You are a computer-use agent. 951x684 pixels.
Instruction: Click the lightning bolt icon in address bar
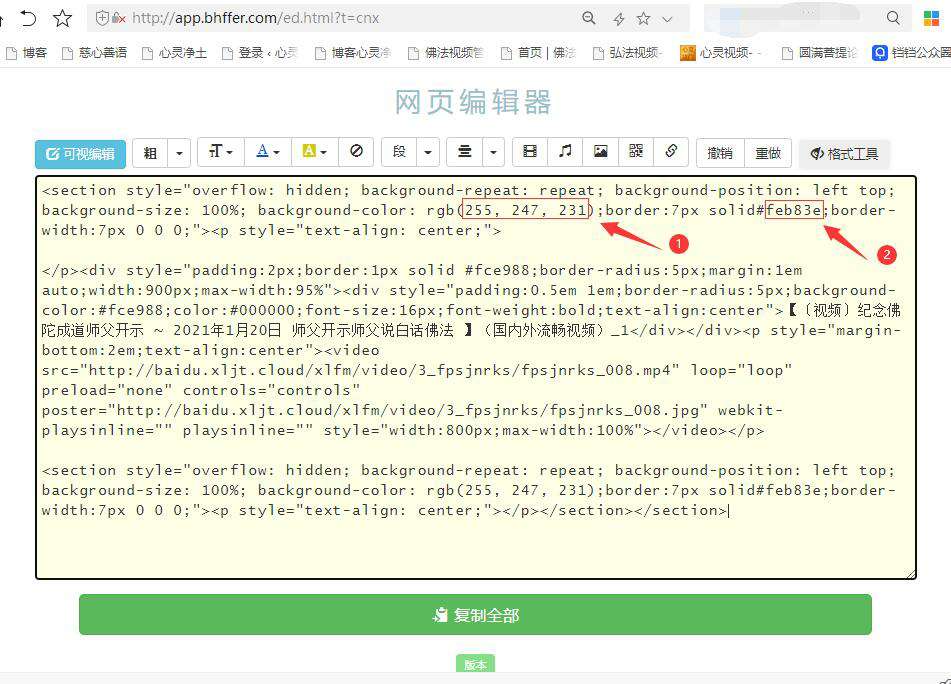(619, 19)
